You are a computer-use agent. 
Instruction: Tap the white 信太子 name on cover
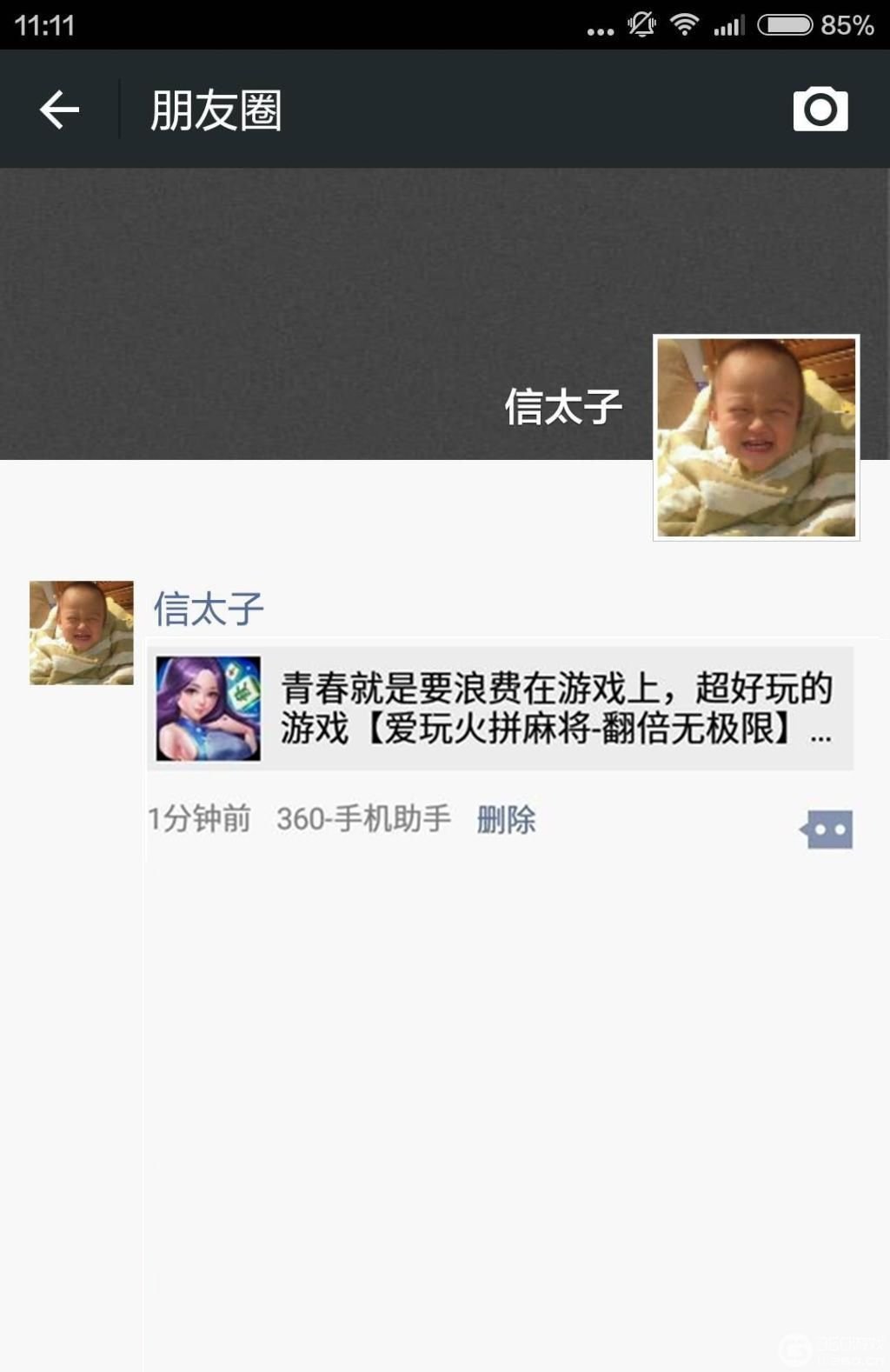[x=563, y=407]
